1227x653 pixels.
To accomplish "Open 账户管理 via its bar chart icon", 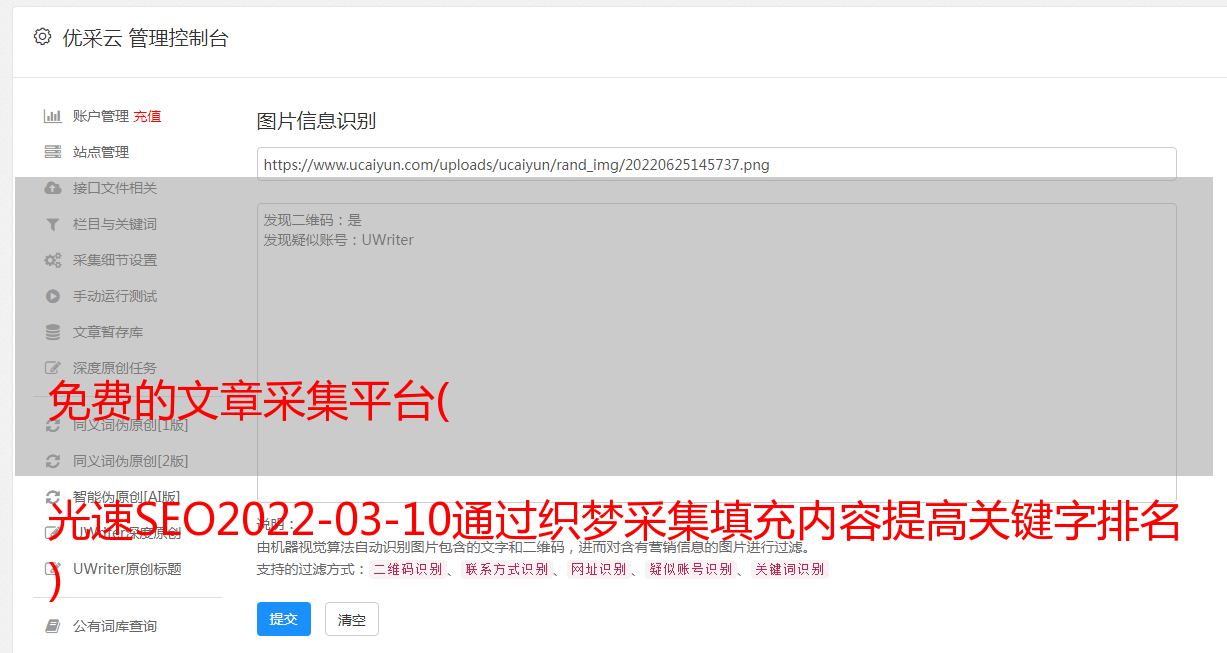I will (x=53, y=116).
